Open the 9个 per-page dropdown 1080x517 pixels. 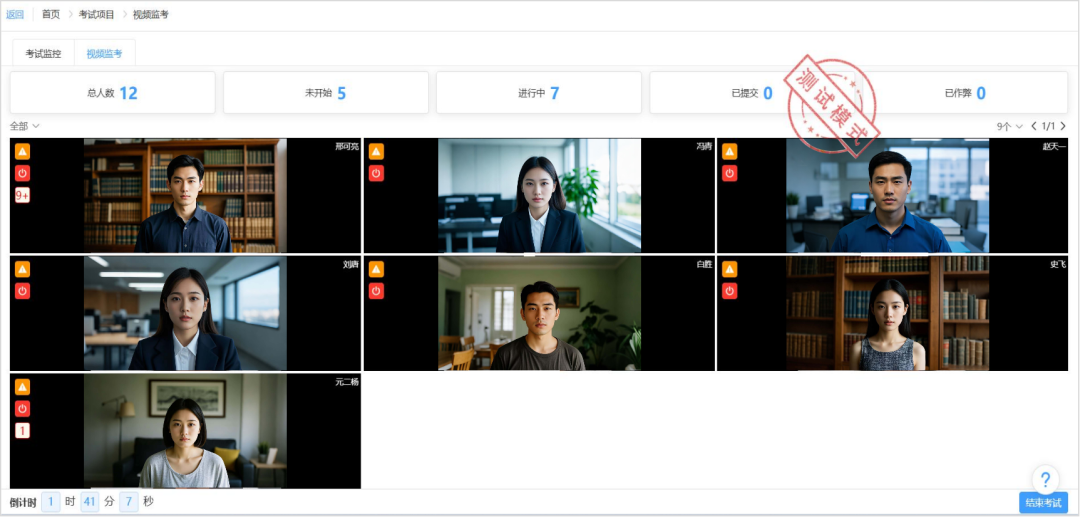(1009, 126)
